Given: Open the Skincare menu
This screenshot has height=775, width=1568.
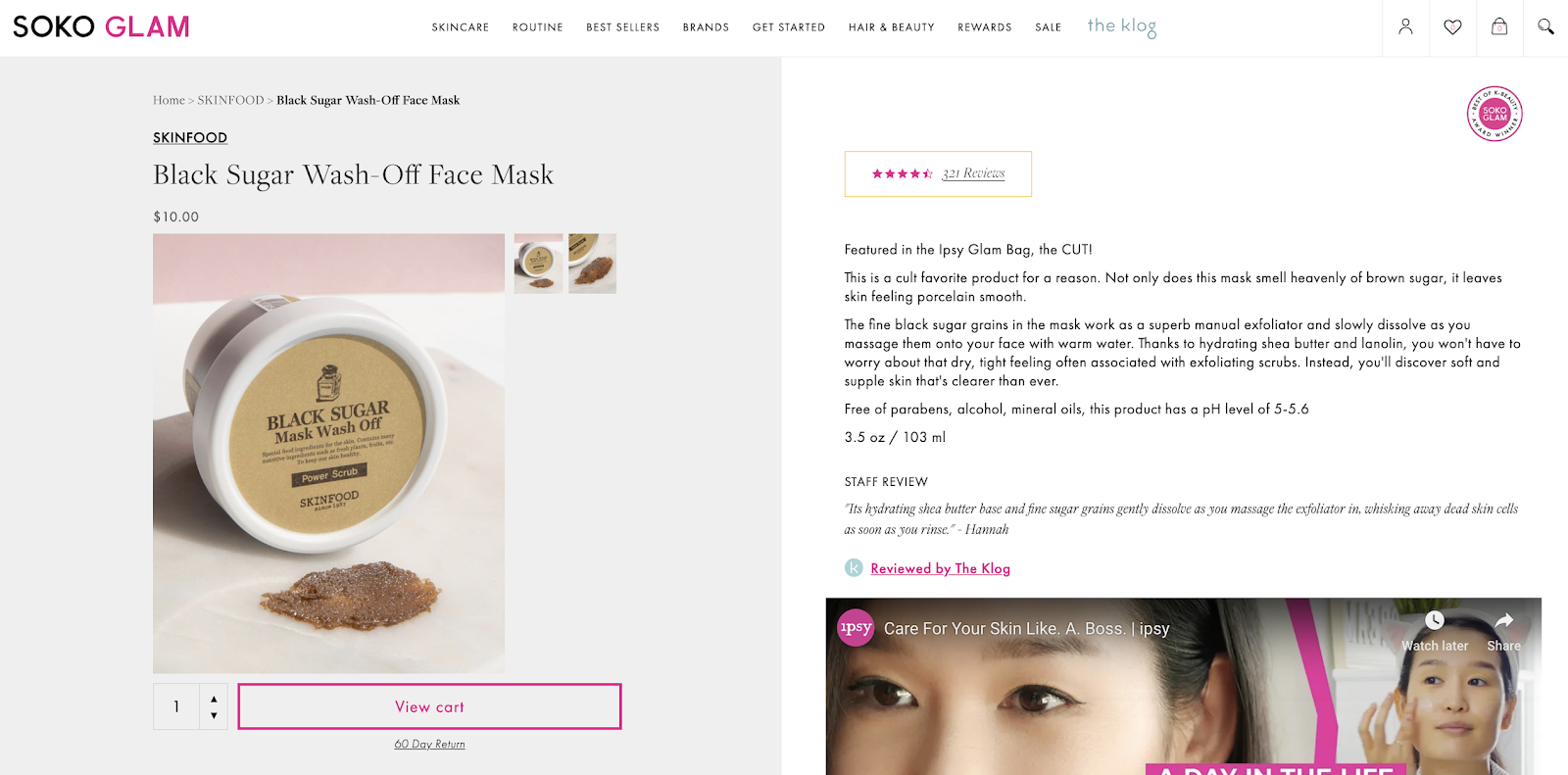Looking at the screenshot, I should click(x=461, y=27).
